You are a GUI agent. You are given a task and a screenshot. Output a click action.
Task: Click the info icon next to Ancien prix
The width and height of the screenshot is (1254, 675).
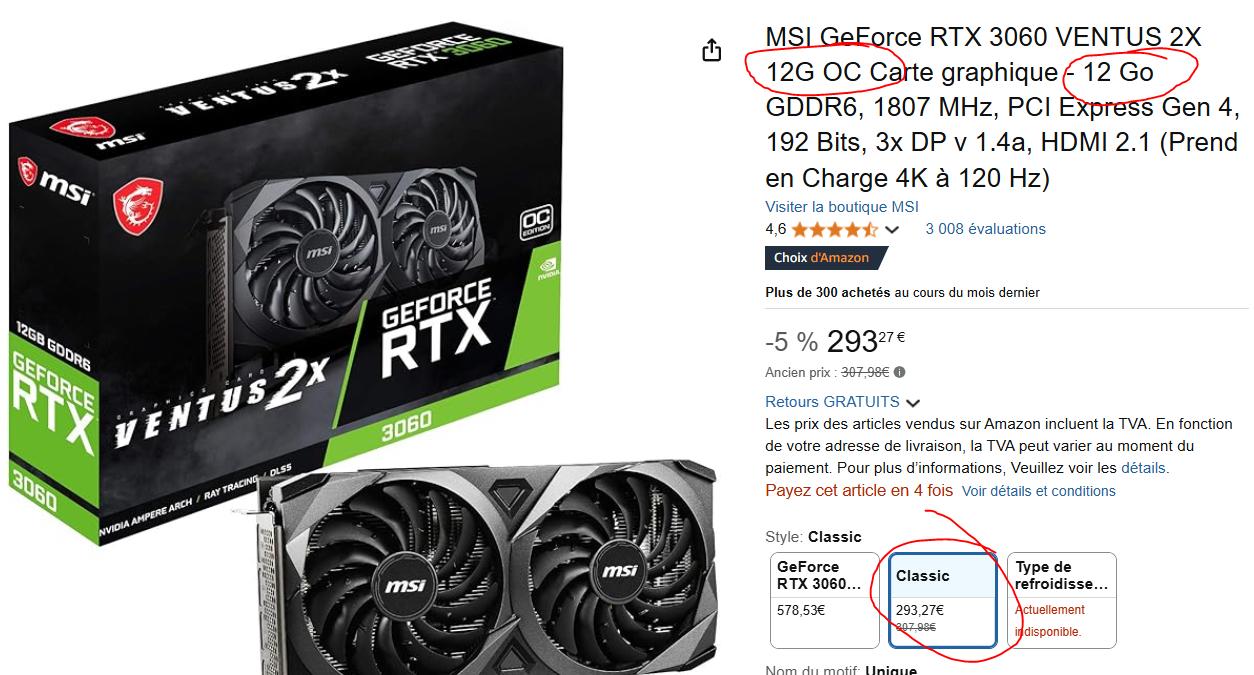coord(900,372)
